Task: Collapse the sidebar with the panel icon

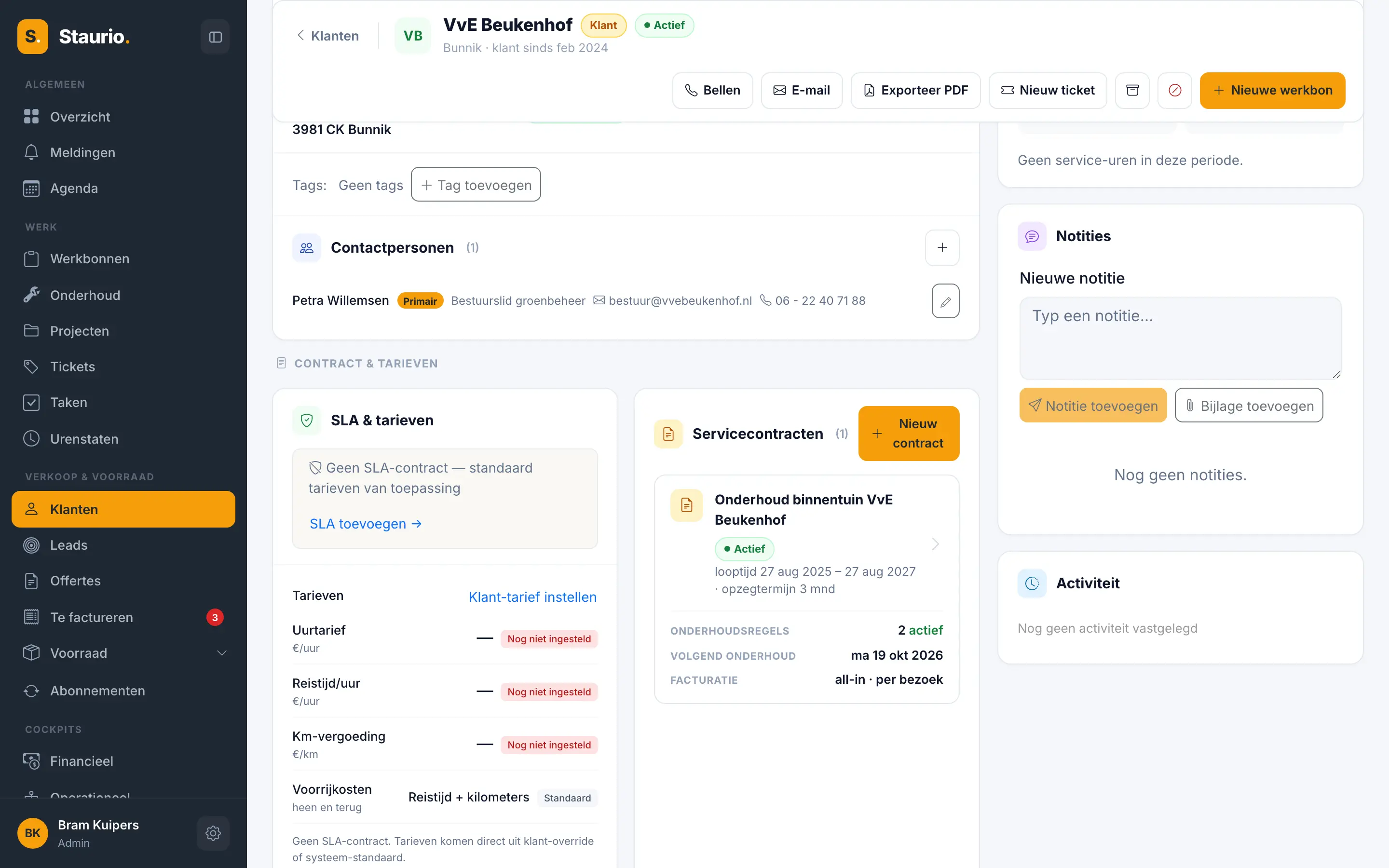Action: (x=215, y=37)
